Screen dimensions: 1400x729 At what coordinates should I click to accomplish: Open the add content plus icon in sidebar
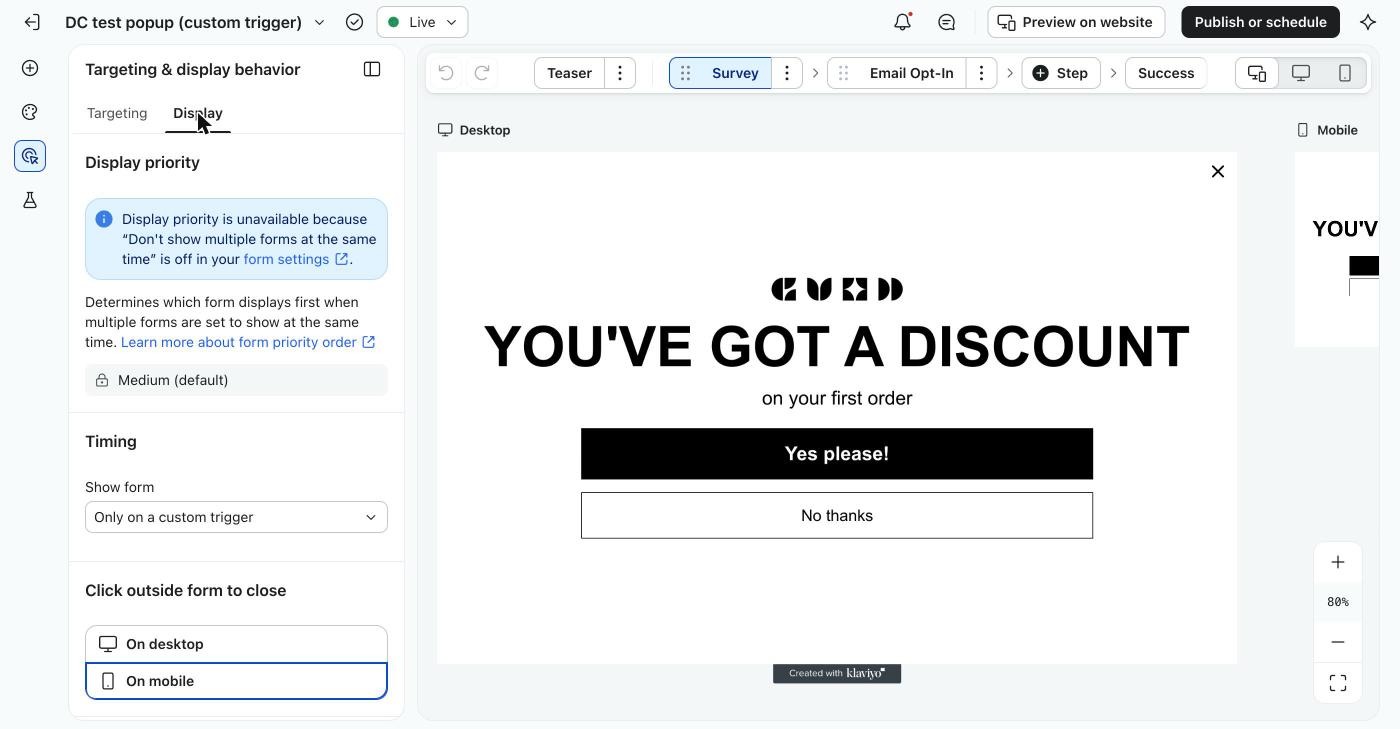[x=30, y=68]
